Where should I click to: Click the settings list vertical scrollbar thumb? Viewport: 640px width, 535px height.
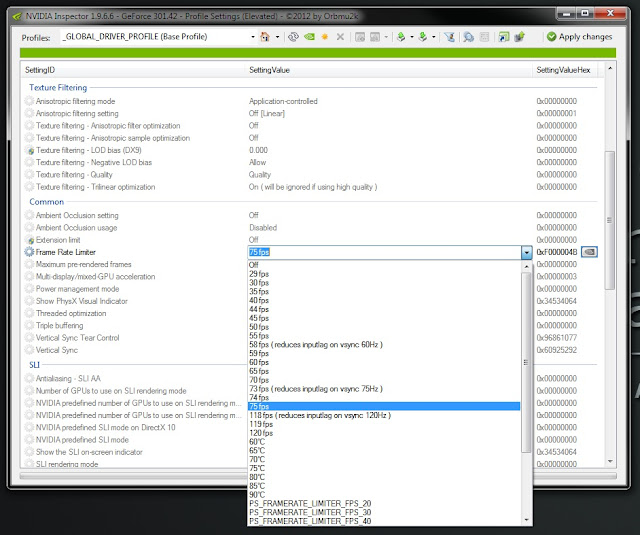[x=609, y=220]
